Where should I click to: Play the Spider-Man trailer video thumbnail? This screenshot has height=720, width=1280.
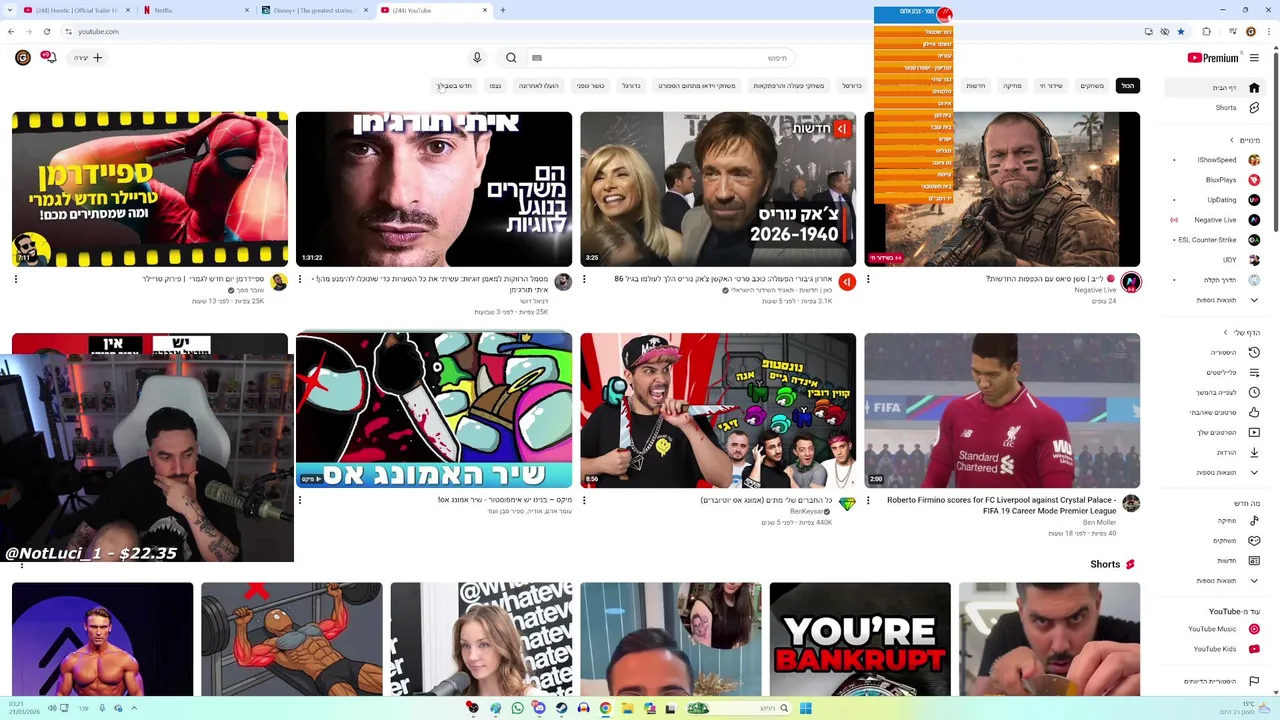point(150,189)
